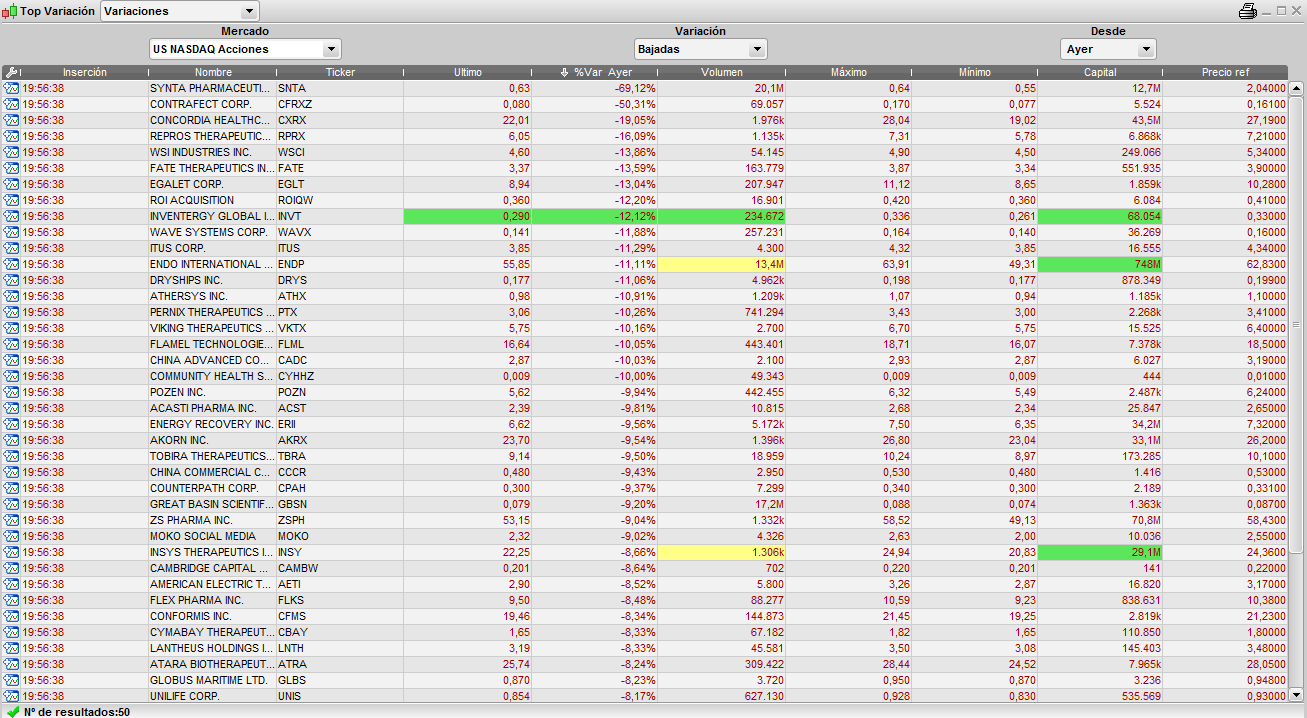
Task: Click the printer icon
Action: [x=1247, y=11]
